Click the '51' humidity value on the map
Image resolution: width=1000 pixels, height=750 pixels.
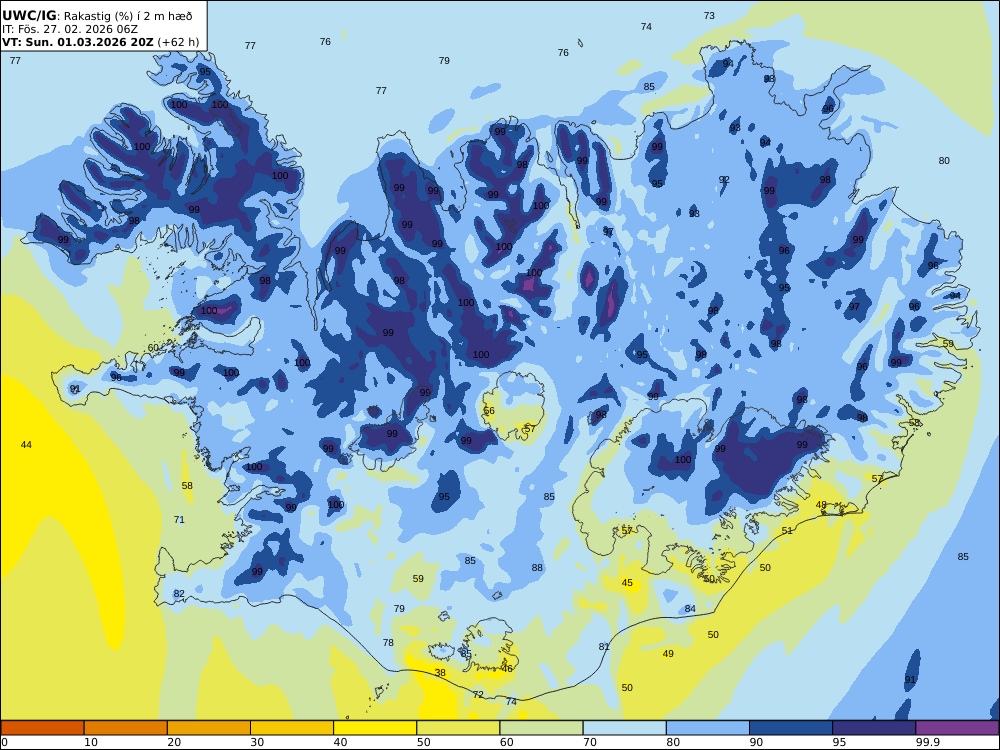tap(787, 531)
